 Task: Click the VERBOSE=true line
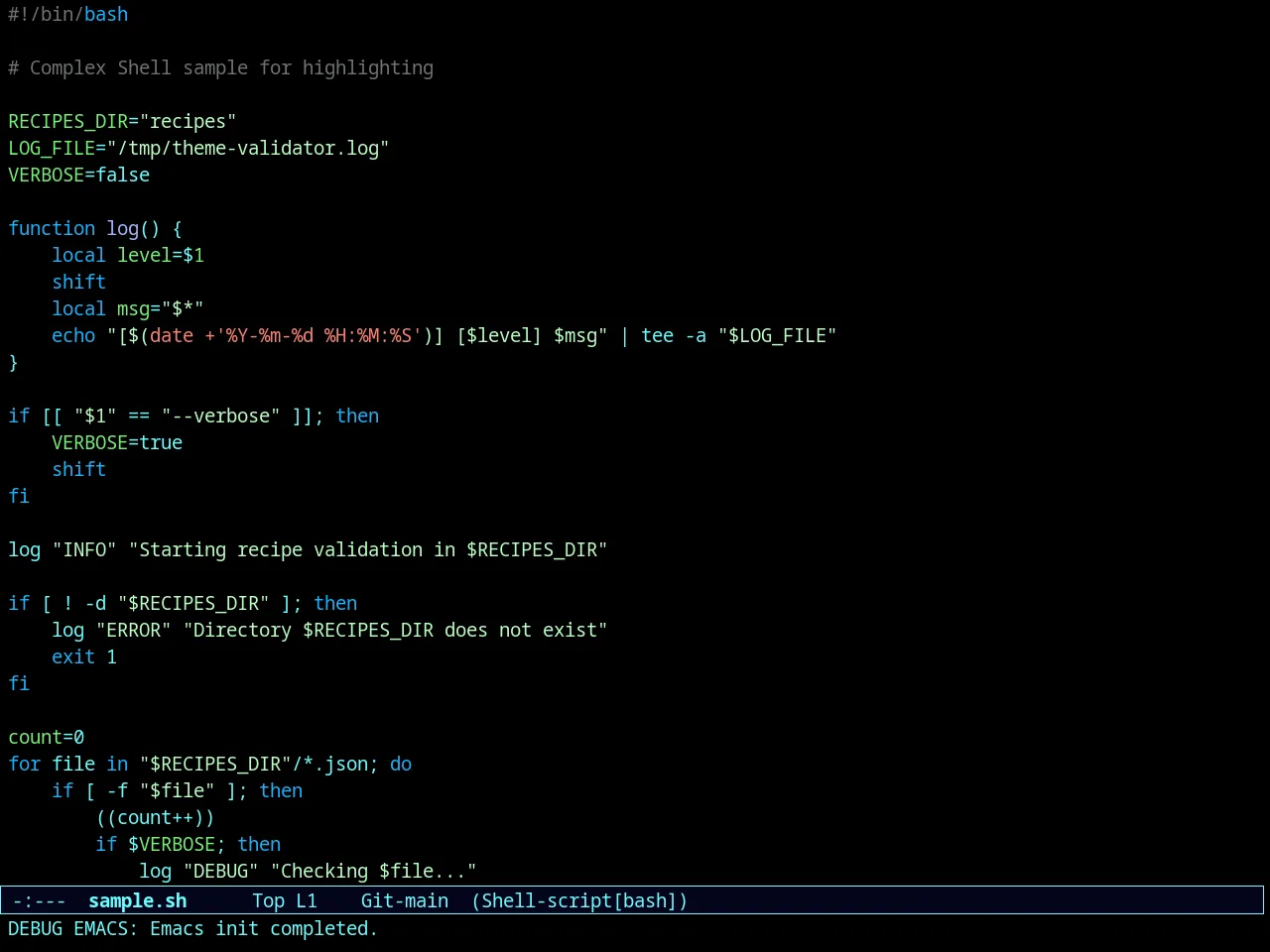117,442
